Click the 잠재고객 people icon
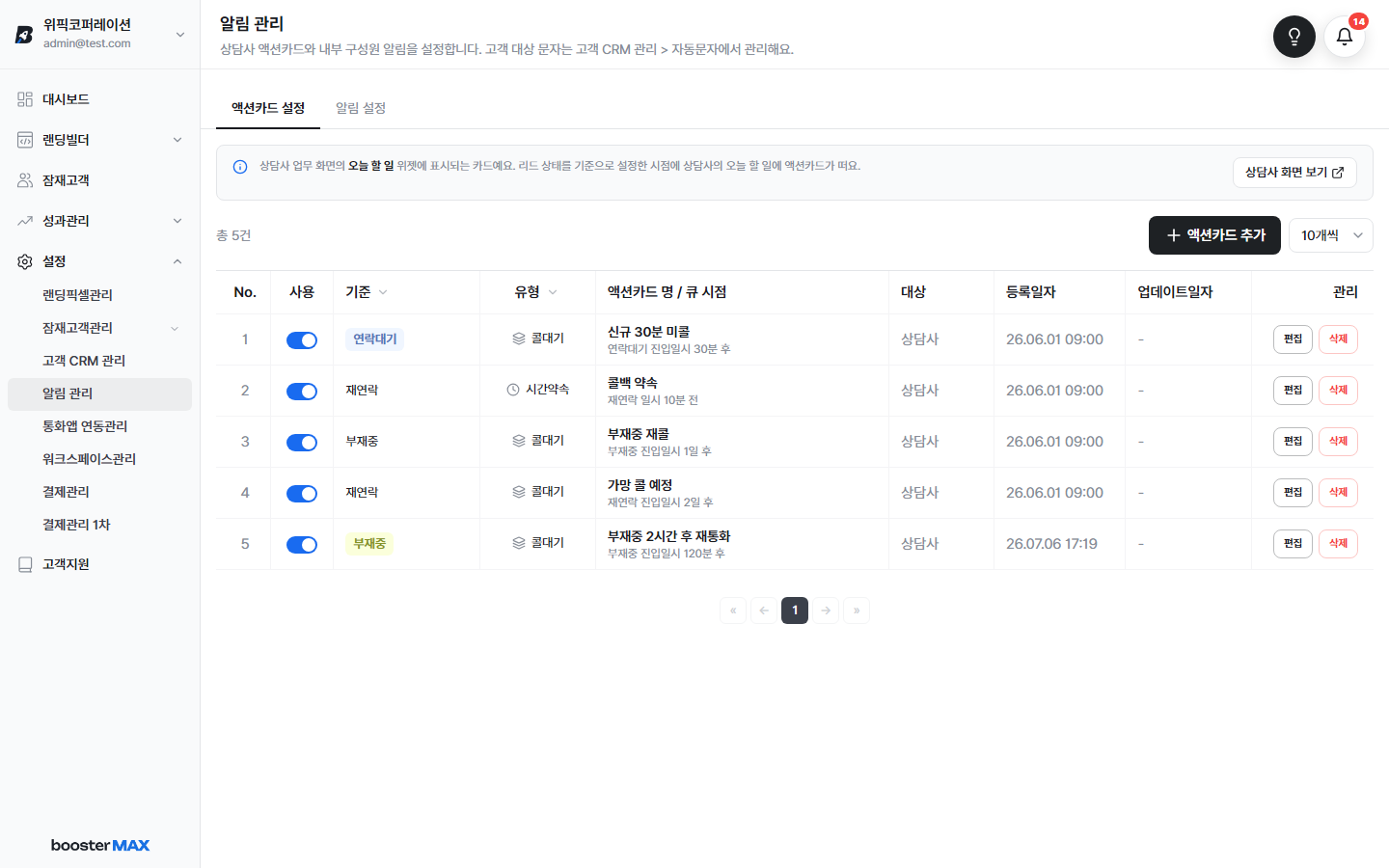Viewport: 1389px width, 868px height. (25, 180)
